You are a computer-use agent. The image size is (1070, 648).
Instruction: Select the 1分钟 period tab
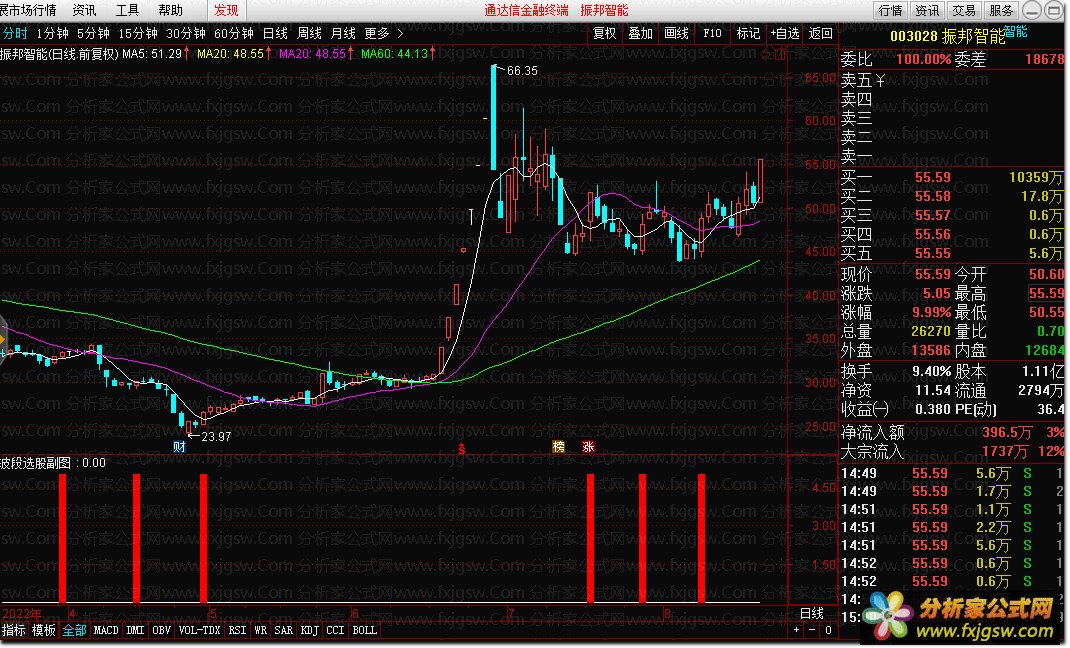[53, 33]
